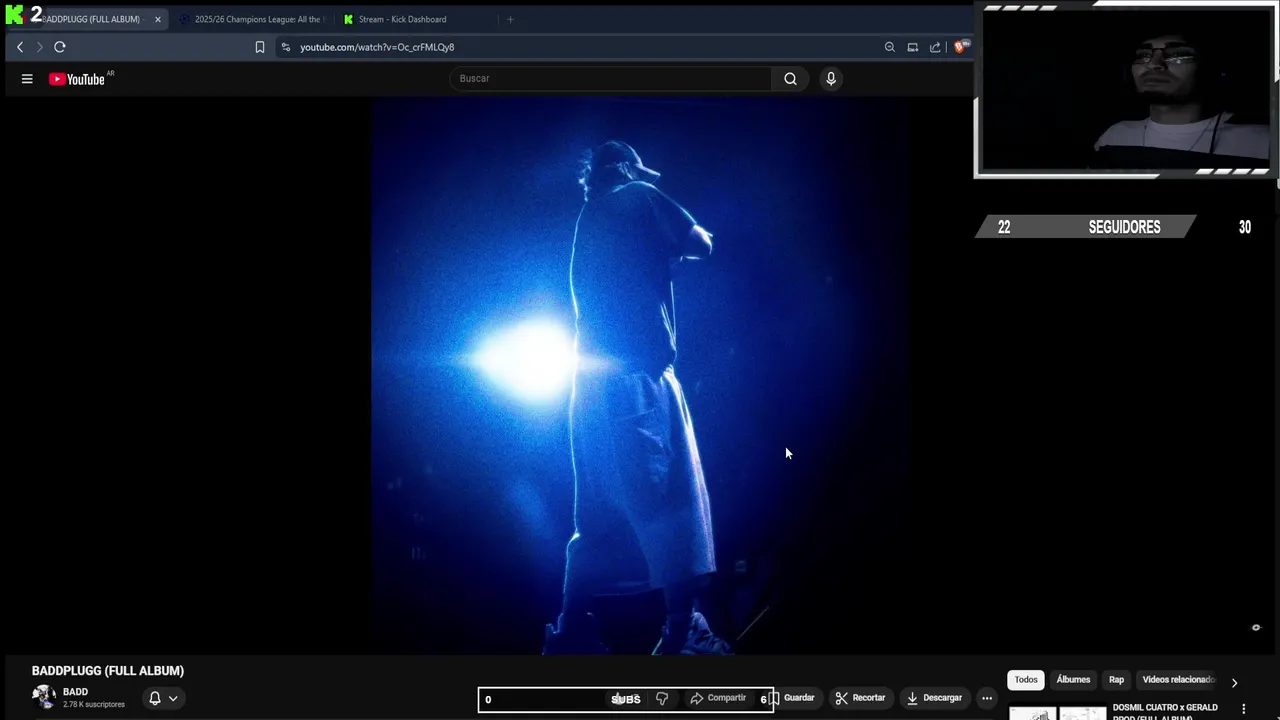Open the more actions three-dot button

987,698
